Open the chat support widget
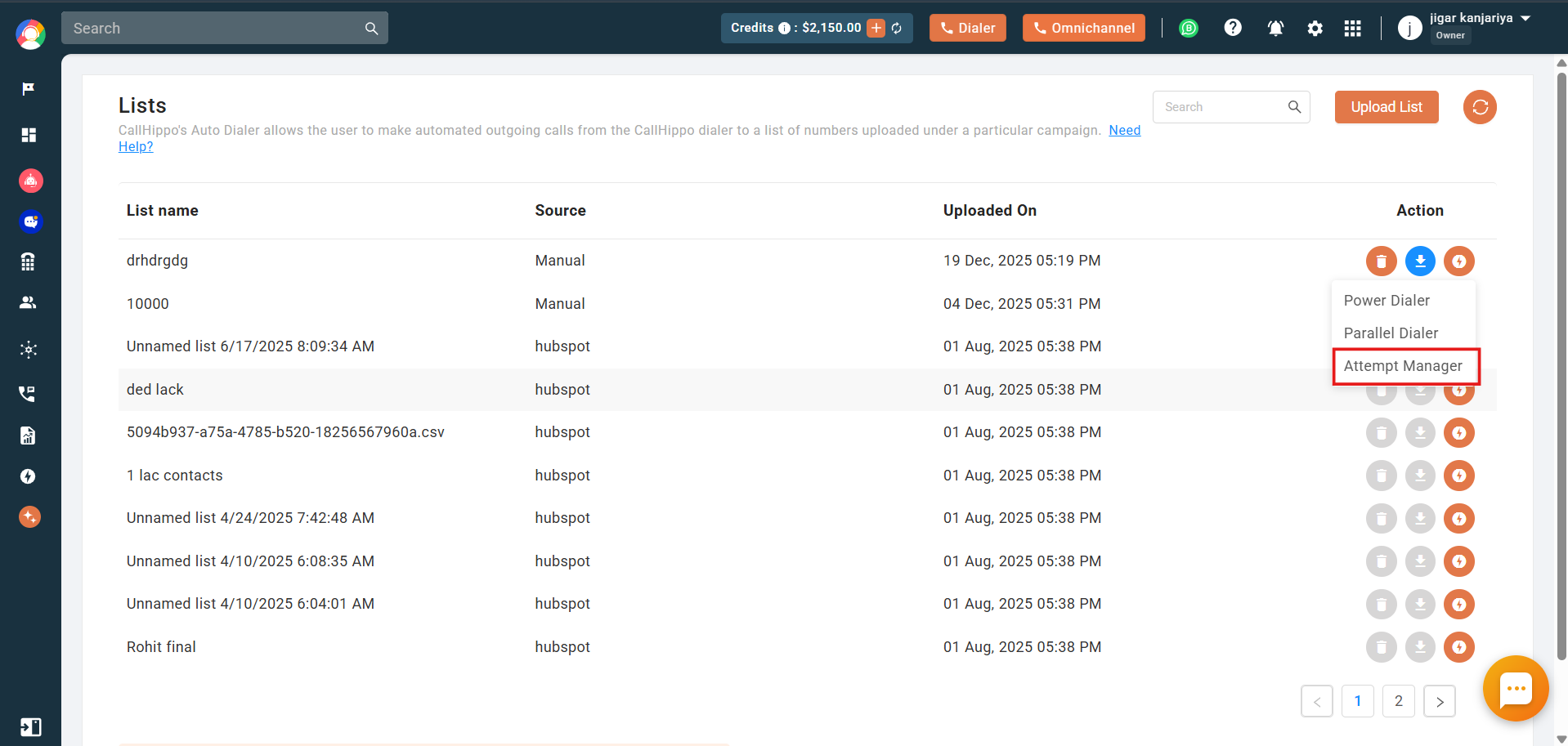The width and height of the screenshot is (1568, 746). tap(1515, 688)
